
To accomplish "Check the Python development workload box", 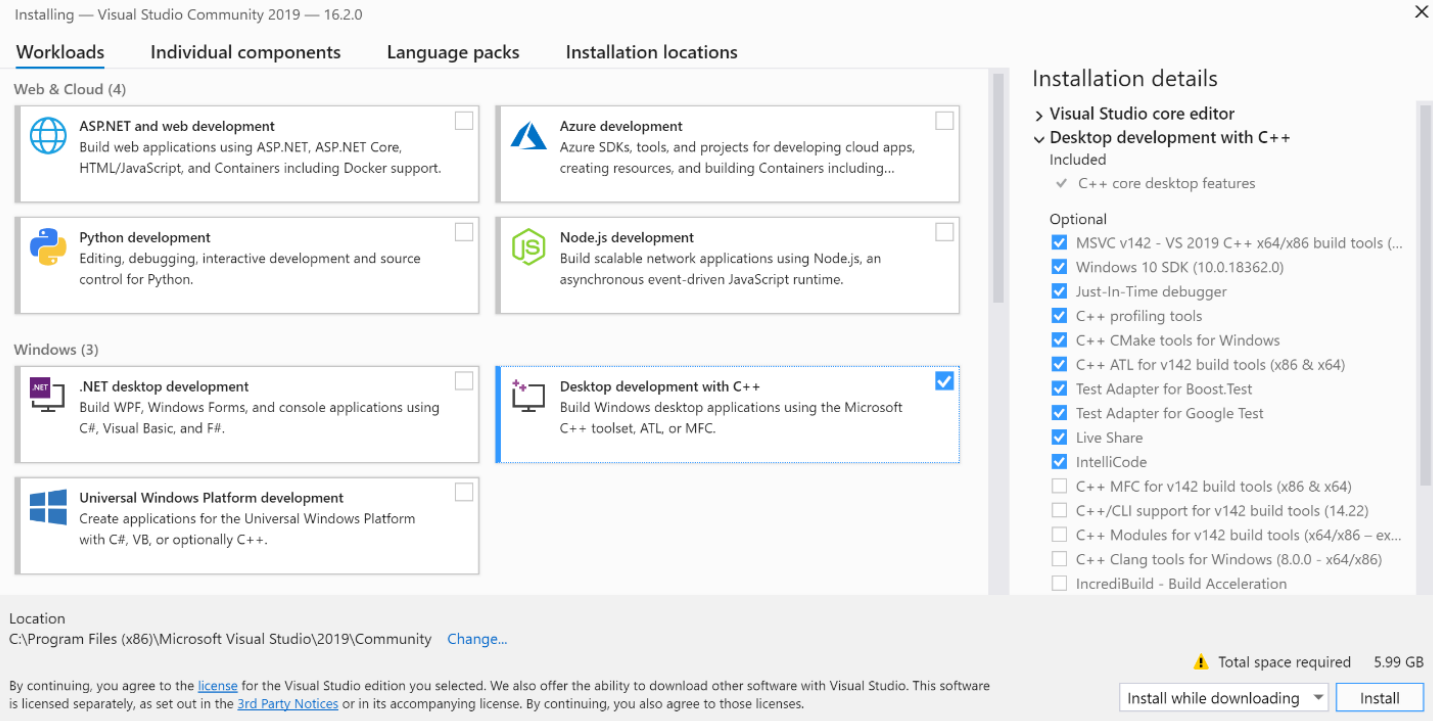I will point(463,232).
